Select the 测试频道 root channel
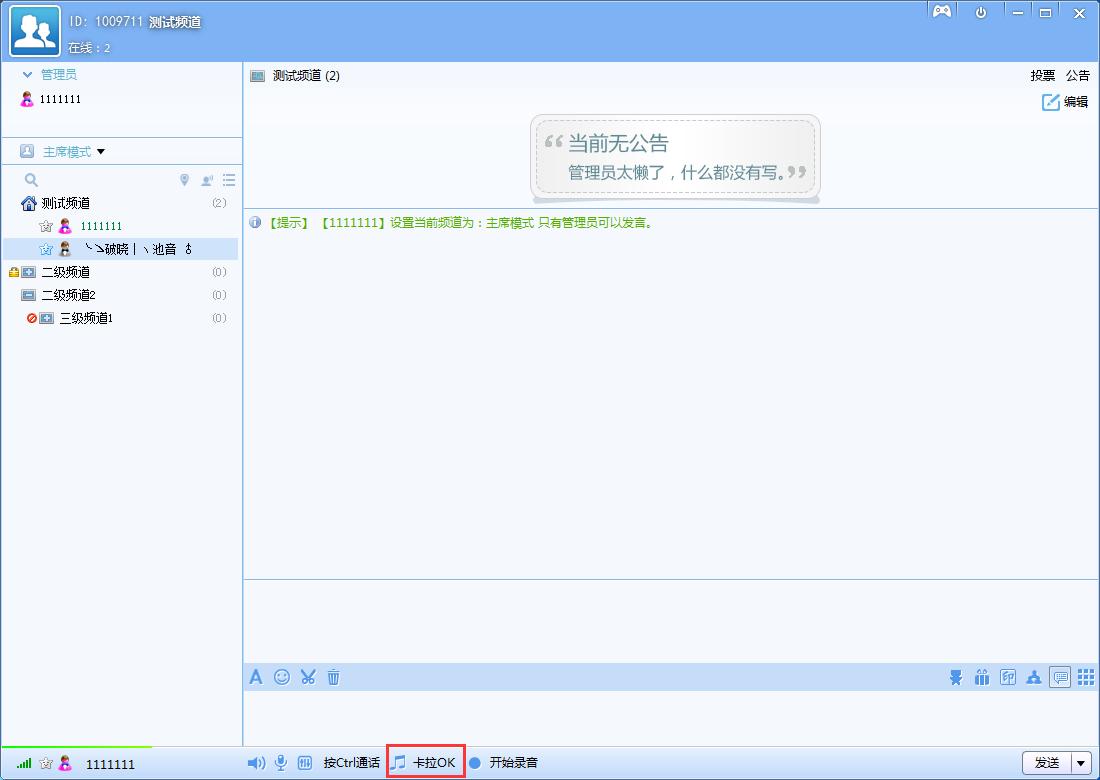Image resolution: width=1100 pixels, height=780 pixels. point(65,203)
